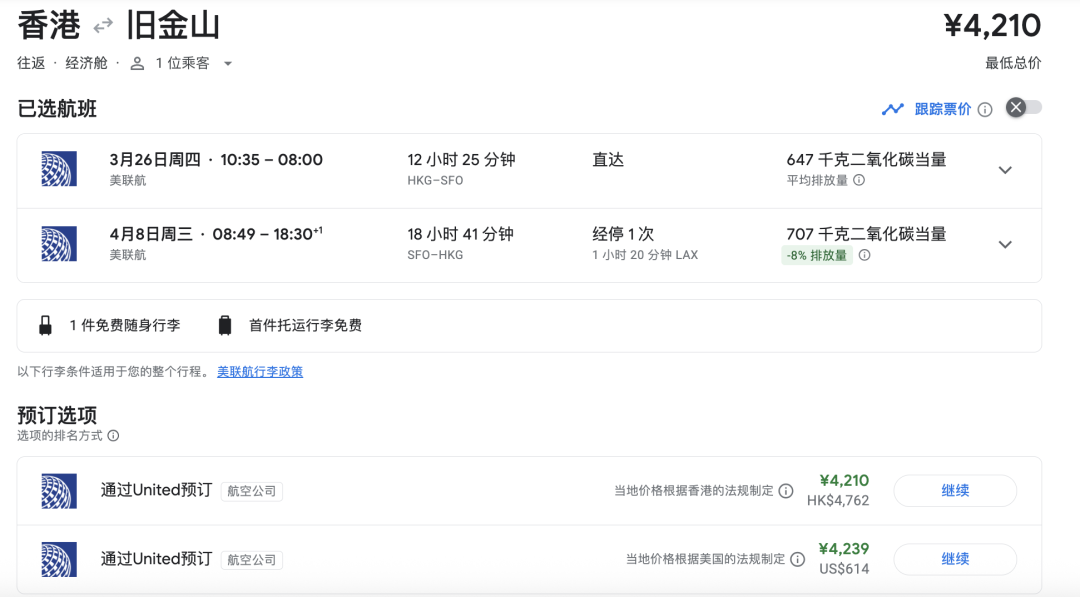The height and width of the screenshot is (597, 1080).
Task: Click the swap arrows between 香港 and 旧金山
Action: coord(103,26)
